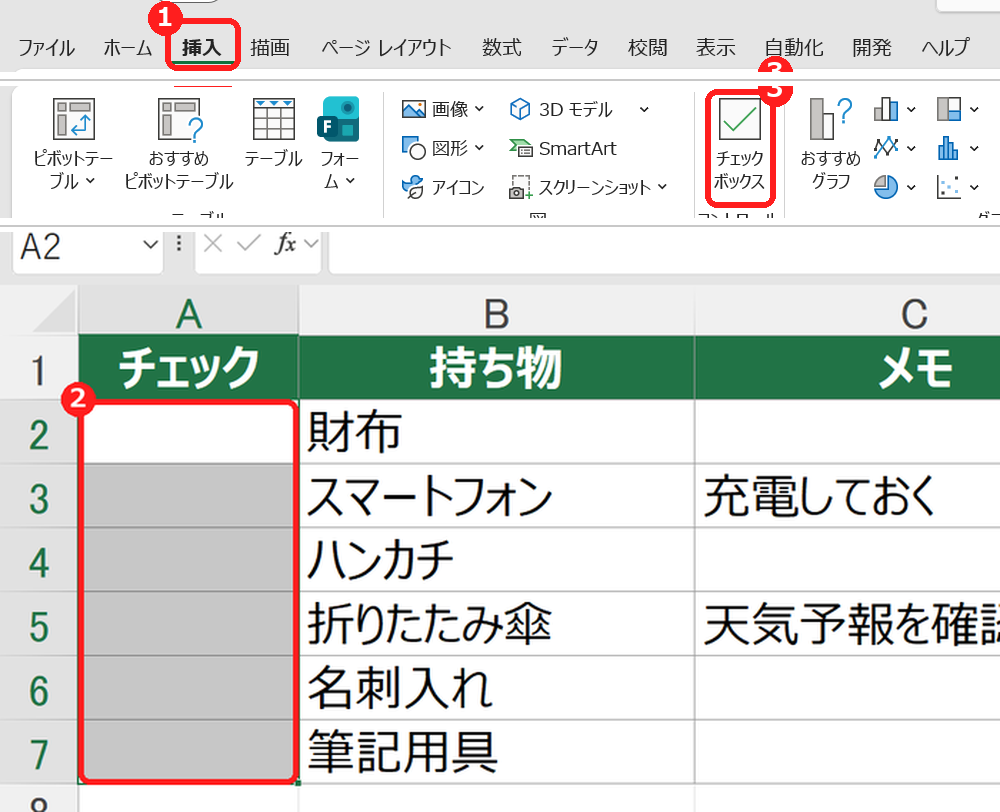Click the scatter chart icon
Image resolution: width=1000 pixels, height=812 pixels.
949,187
